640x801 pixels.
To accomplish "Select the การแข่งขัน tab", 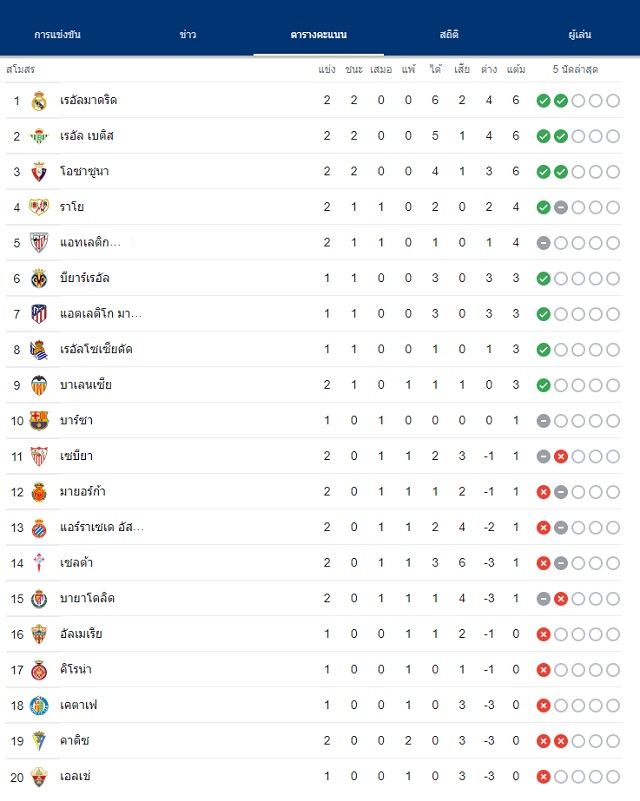I will [x=57, y=34].
